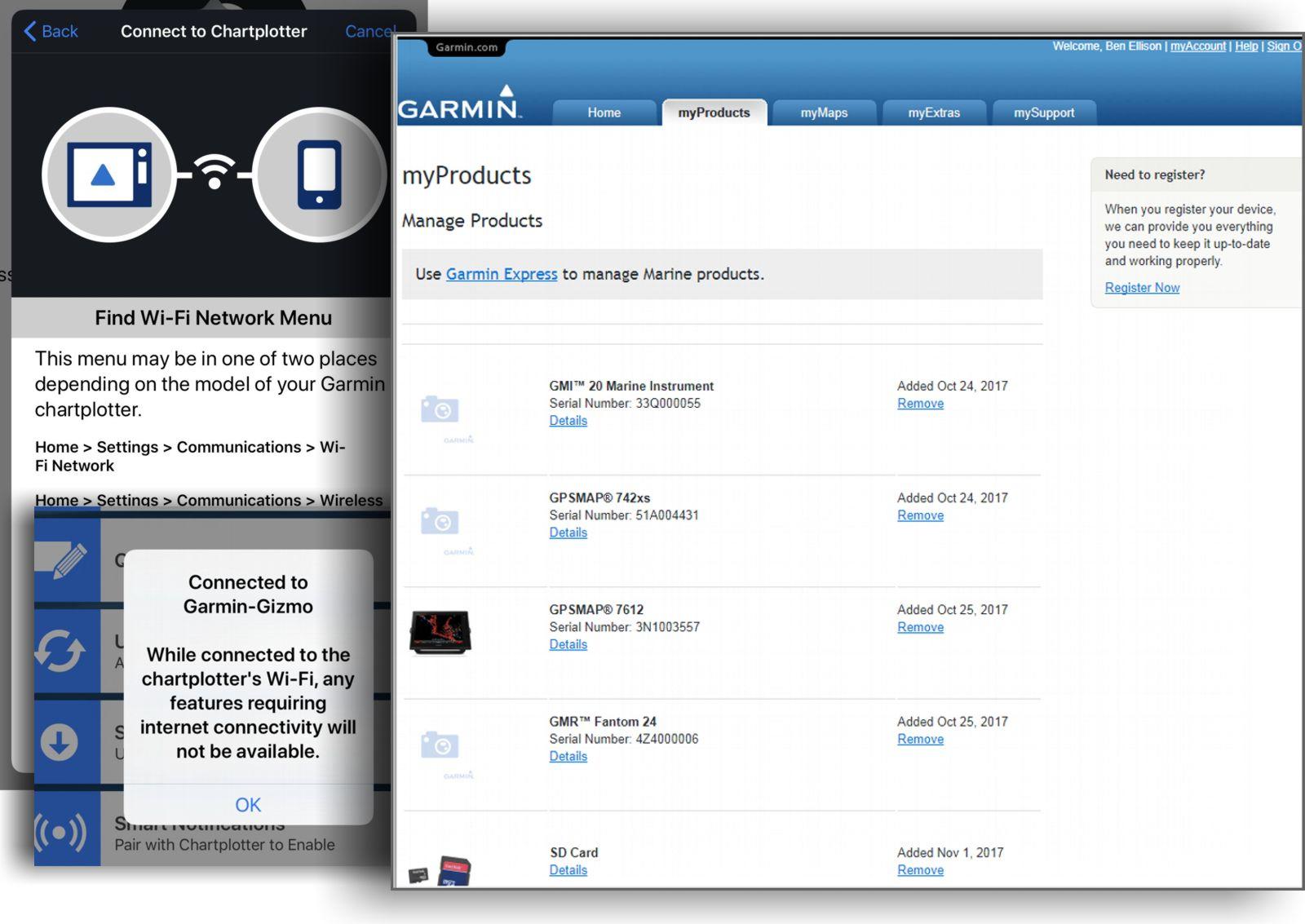
Task: Go back in Connect to Chartplotter screen
Action: (x=51, y=31)
